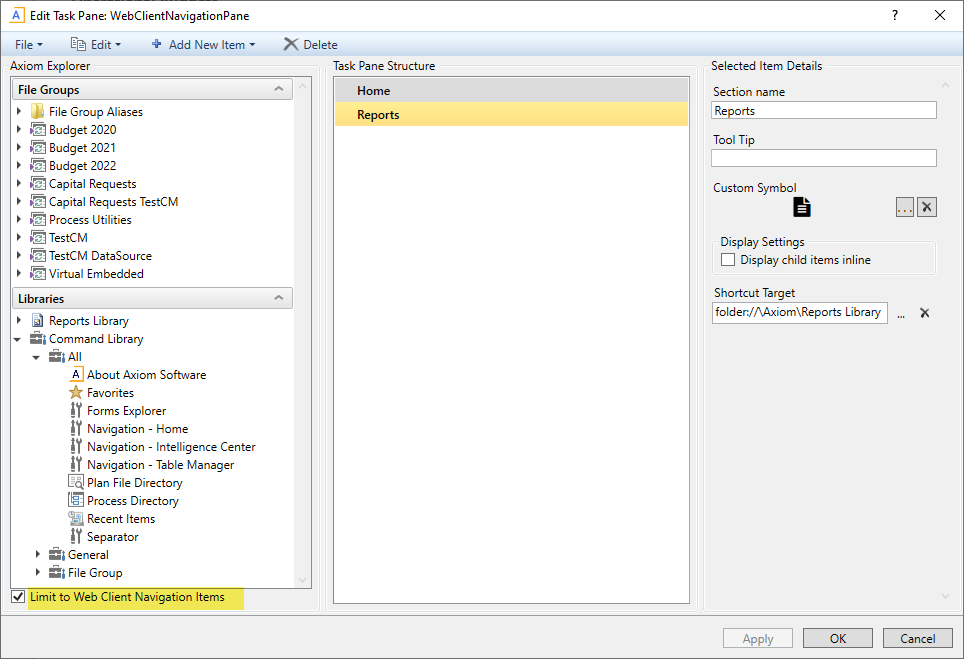Click the Section name text field
The height and width of the screenshot is (659, 964).
pyautogui.click(x=824, y=111)
